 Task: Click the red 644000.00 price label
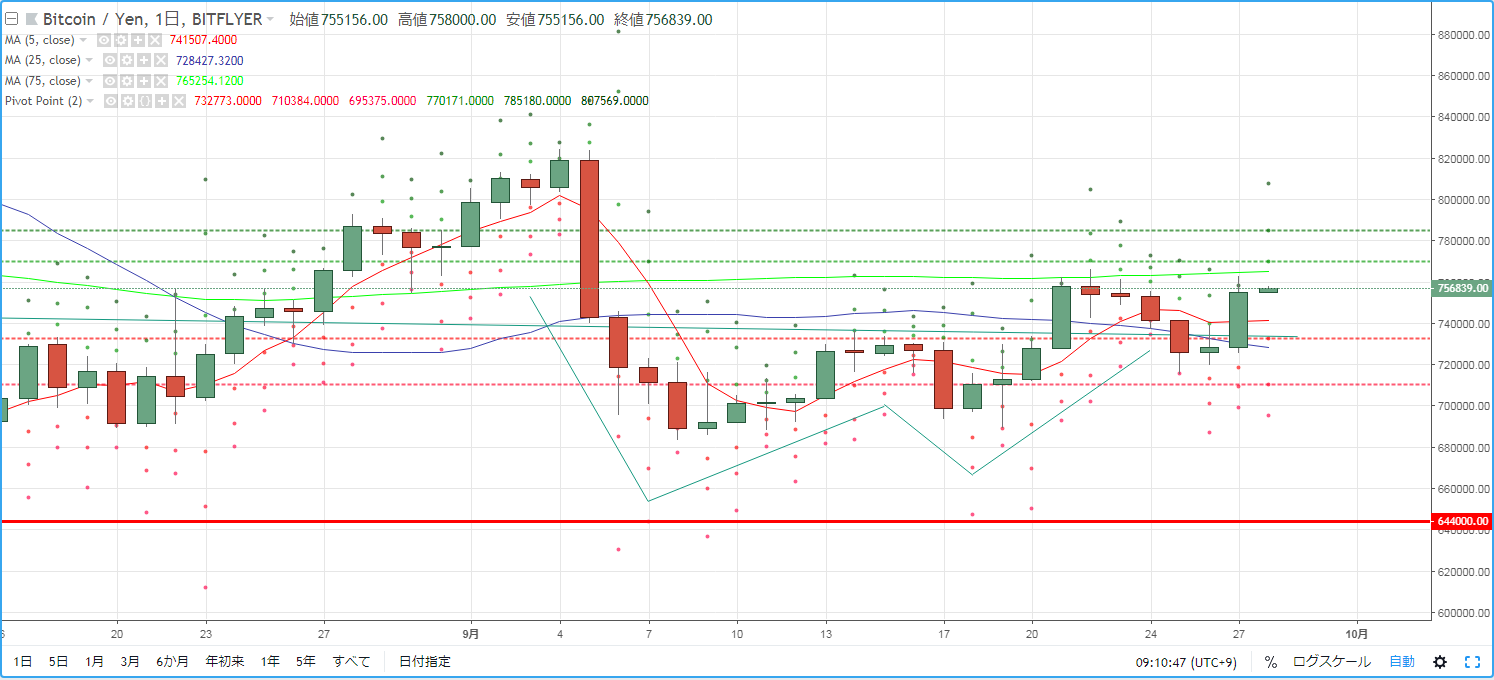click(x=1463, y=521)
